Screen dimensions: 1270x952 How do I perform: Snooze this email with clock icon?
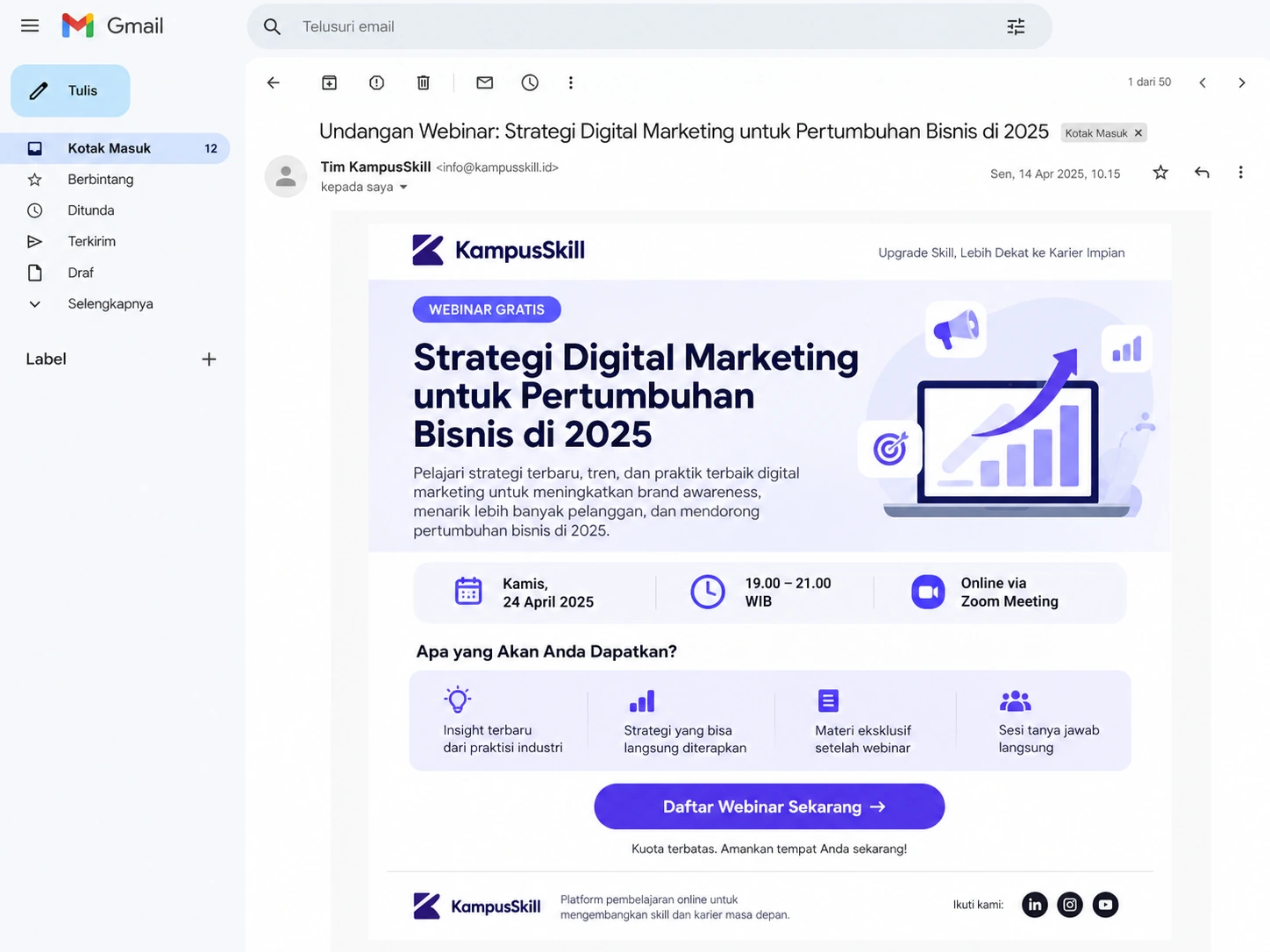(x=530, y=82)
